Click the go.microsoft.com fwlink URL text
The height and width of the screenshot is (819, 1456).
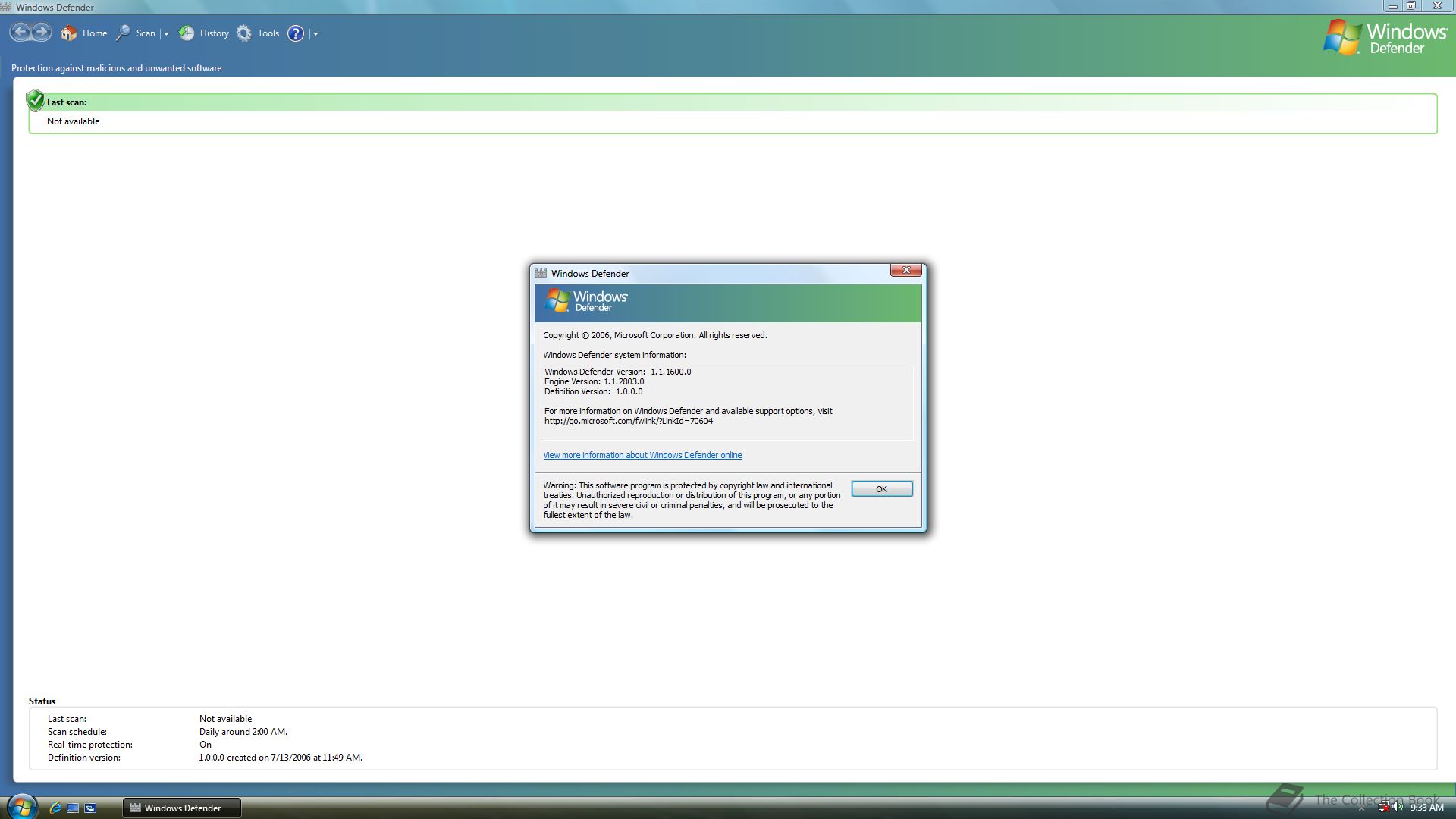point(629,421)
